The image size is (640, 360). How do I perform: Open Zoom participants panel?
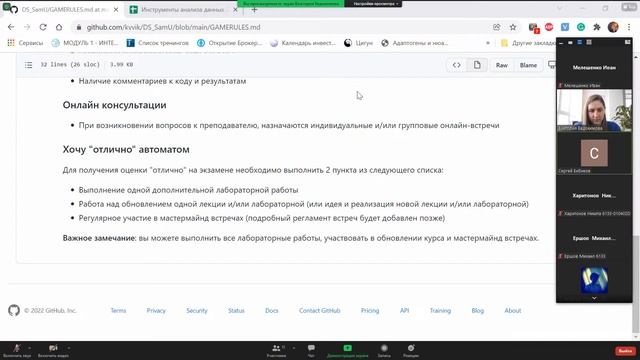click(x=276, y=351)
